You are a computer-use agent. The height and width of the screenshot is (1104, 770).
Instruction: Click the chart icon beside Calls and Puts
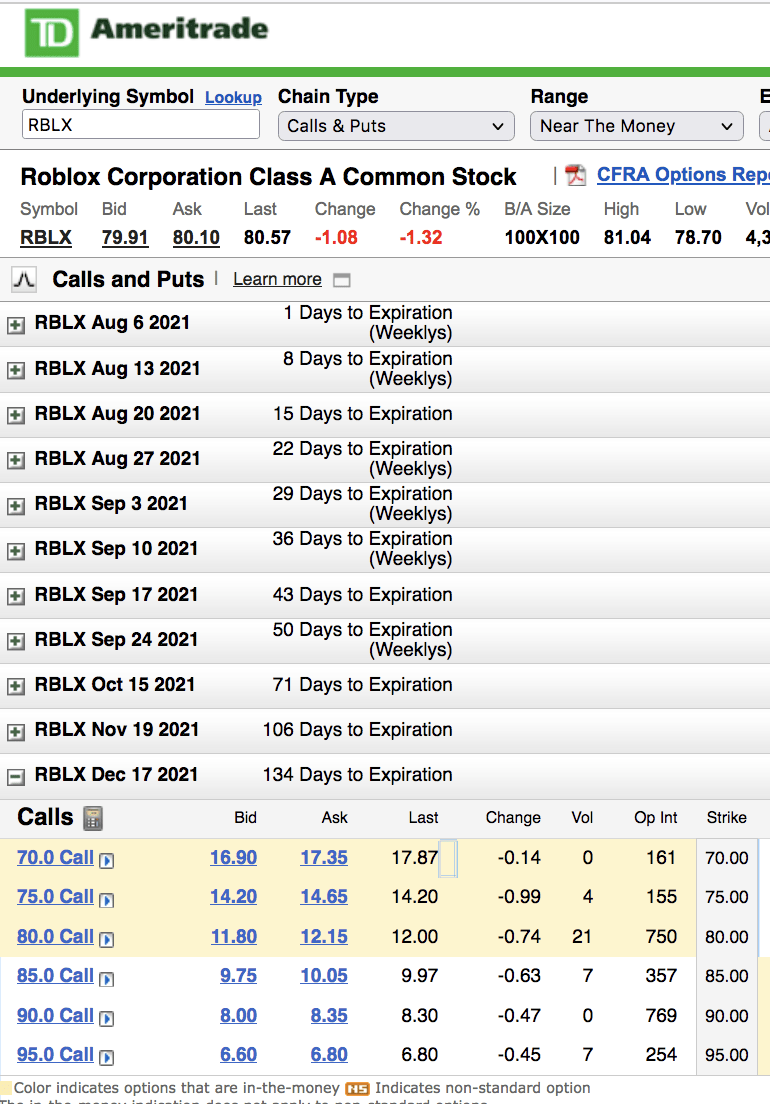[24, 280]
